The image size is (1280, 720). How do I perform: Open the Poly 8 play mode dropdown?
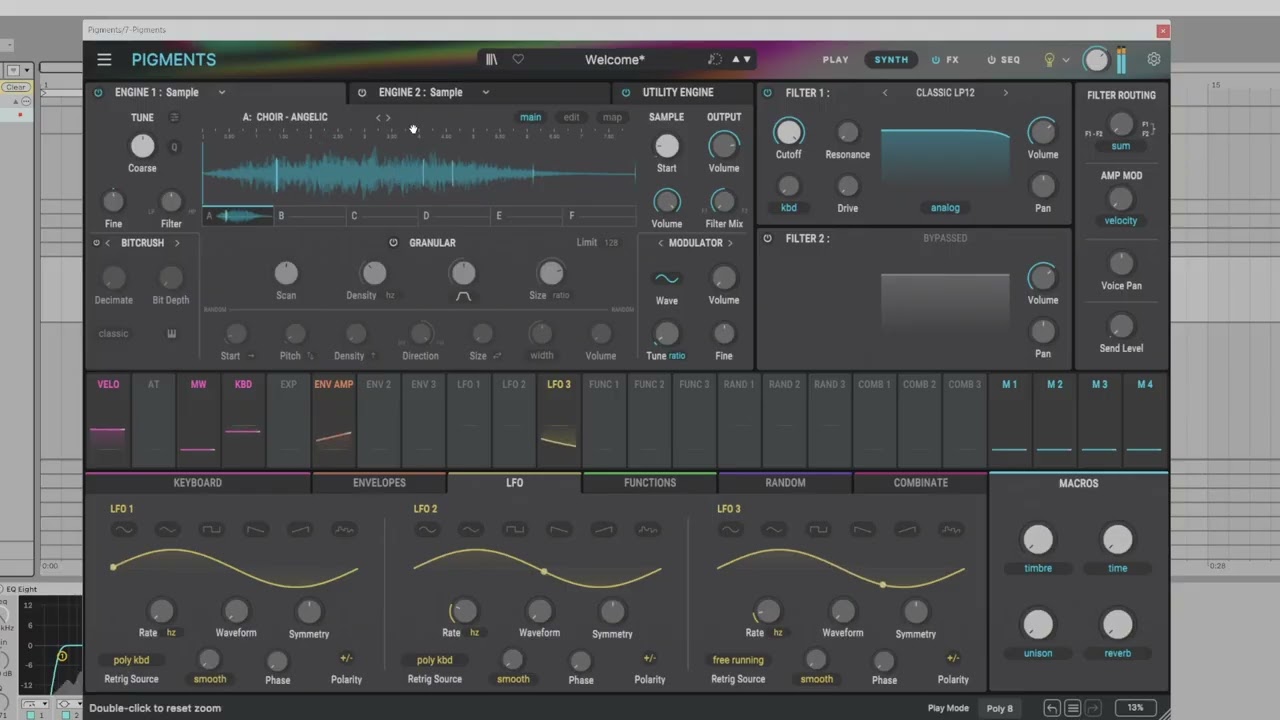(x=1000, y=708)
